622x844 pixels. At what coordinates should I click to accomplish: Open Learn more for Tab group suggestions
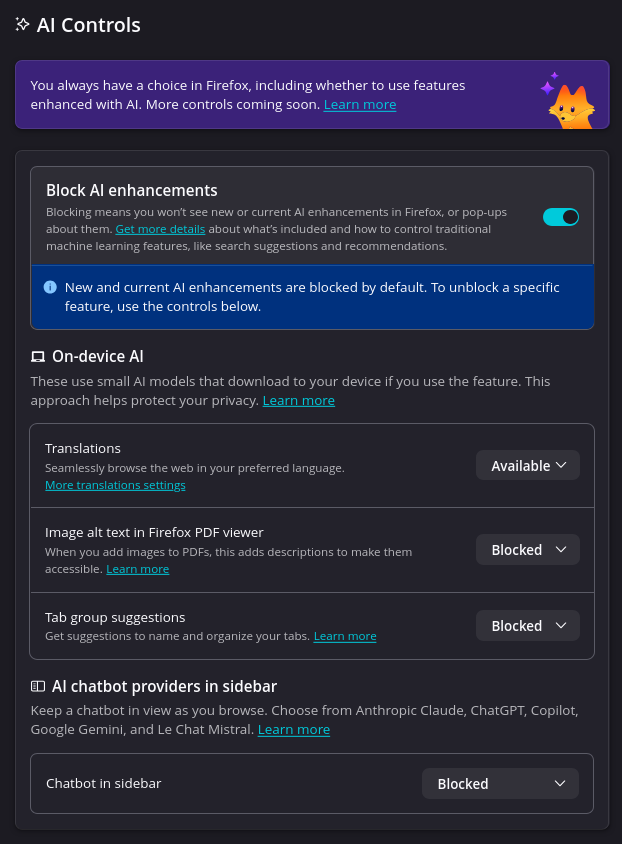[x=345, y=636]
